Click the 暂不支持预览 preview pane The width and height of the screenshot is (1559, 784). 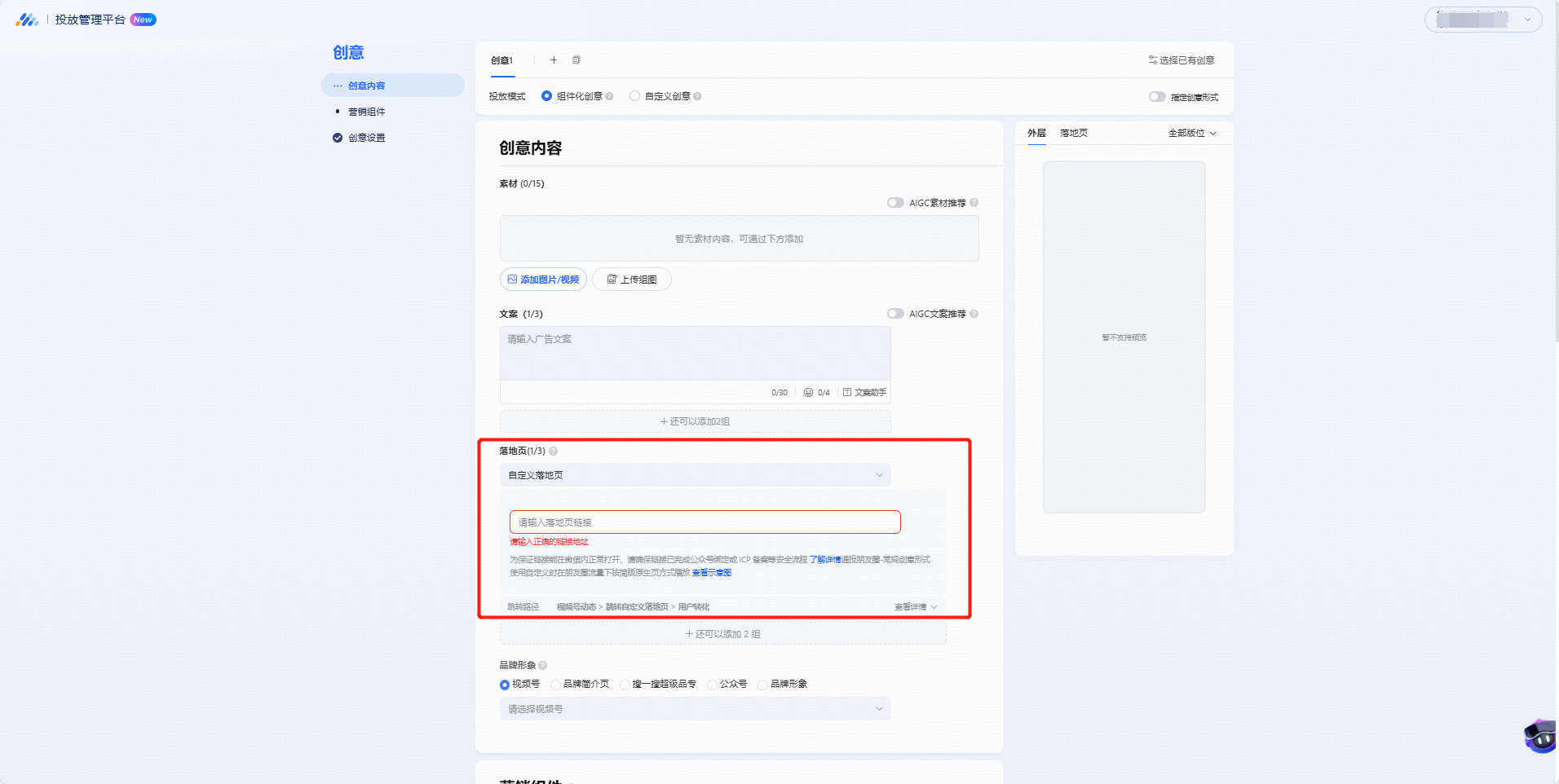pyautogui.click(x=1124, y=337)
